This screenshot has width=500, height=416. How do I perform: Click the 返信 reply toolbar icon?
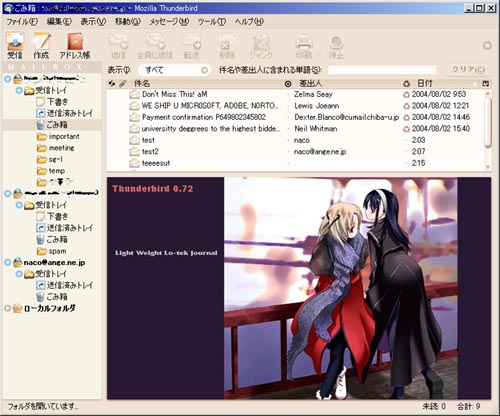tap(118, 46)
